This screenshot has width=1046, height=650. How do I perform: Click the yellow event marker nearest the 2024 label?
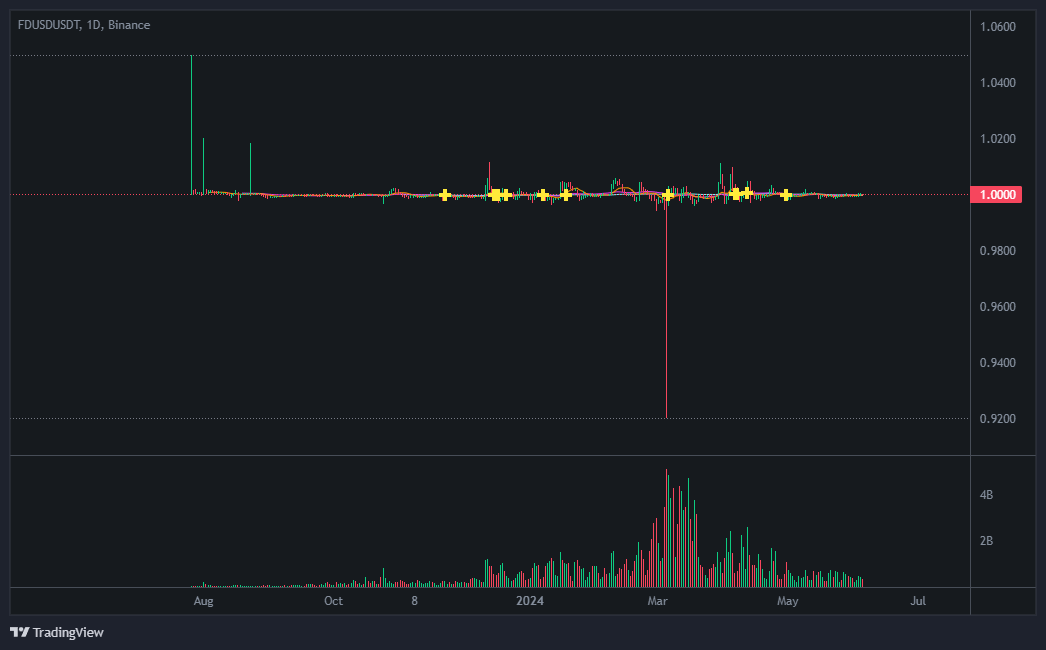pyautogui.click(x=543, y=195)
